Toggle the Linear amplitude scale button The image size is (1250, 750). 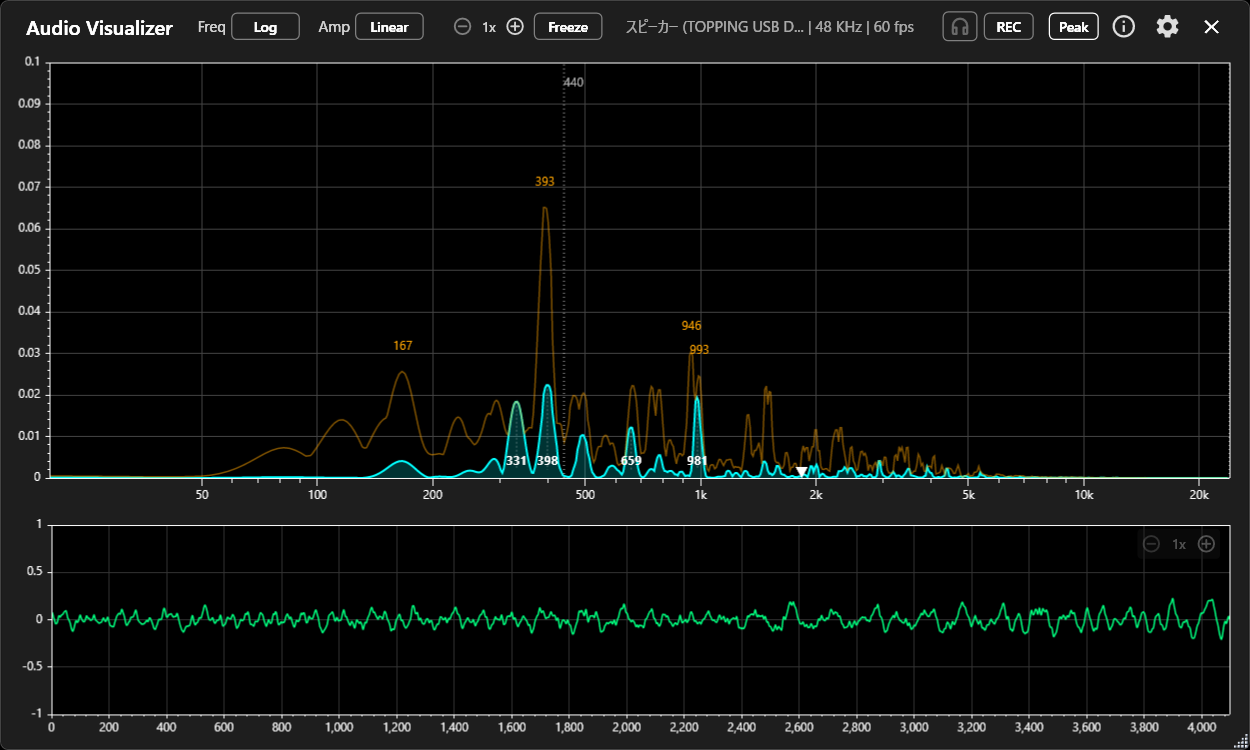pos(389,27)
